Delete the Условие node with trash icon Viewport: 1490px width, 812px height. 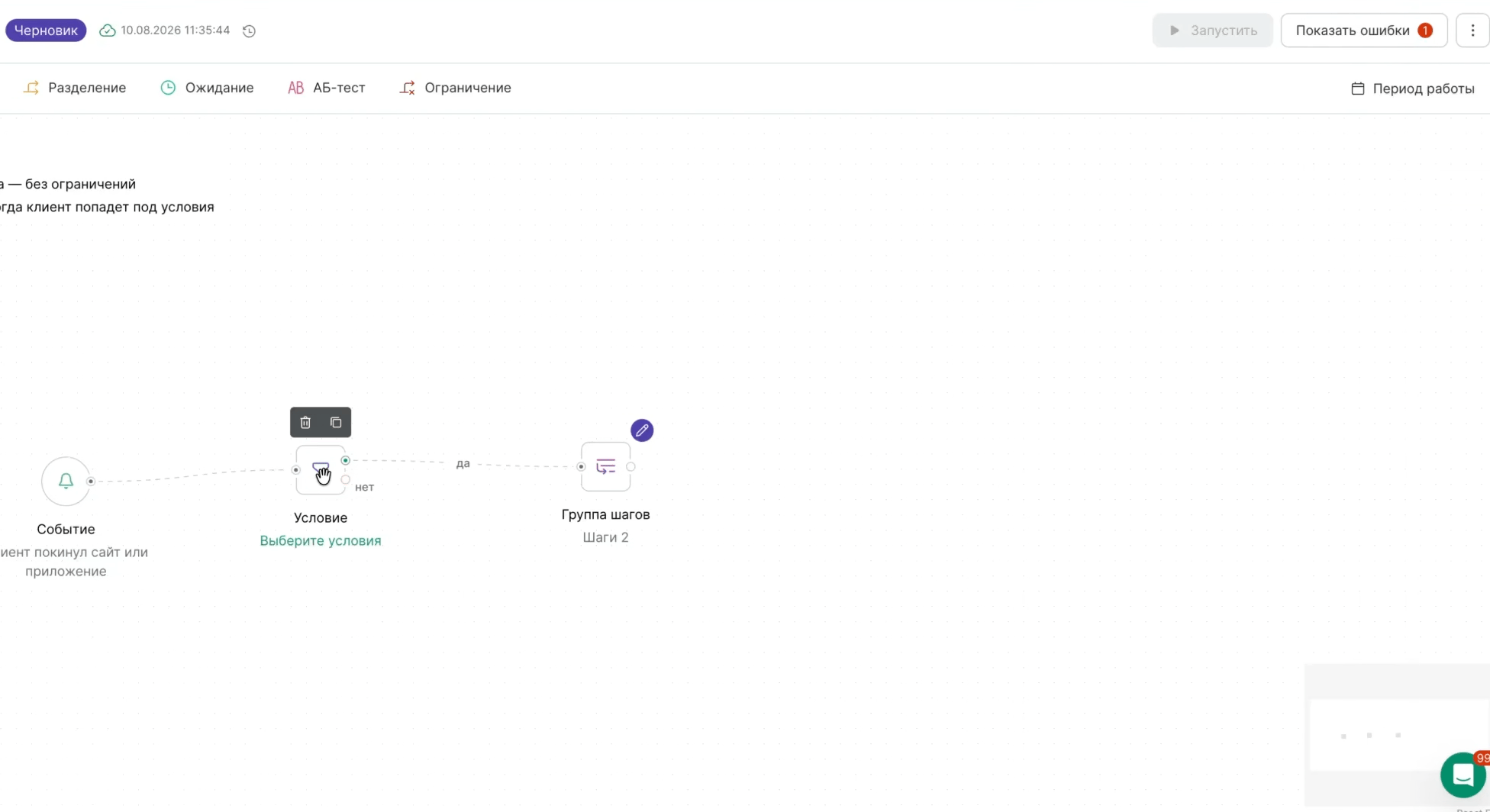(x=305, y=422)
